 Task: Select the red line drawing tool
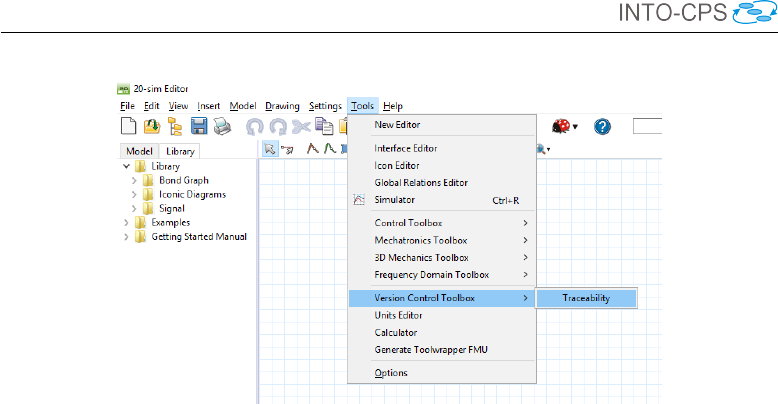[x=312, y=148]
